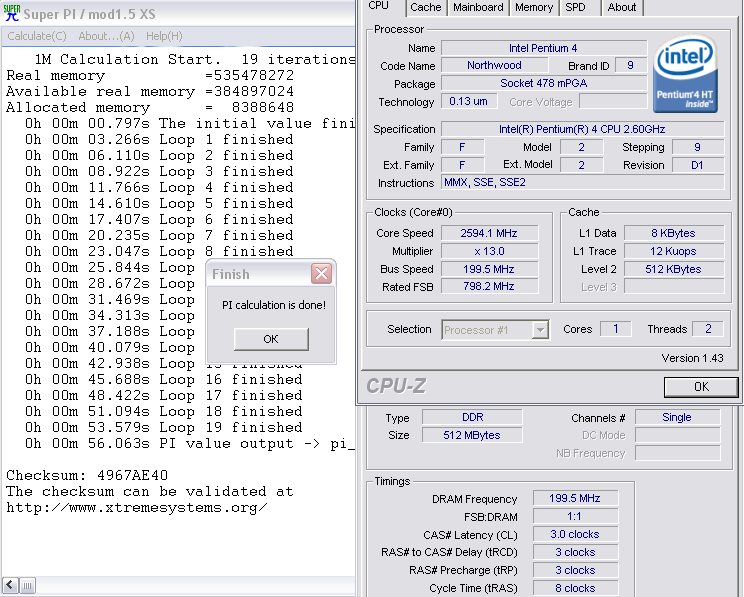Click the Name field Intel Pentium 4
The height and width of the screenshot is (597, 744).
point(544,48)
